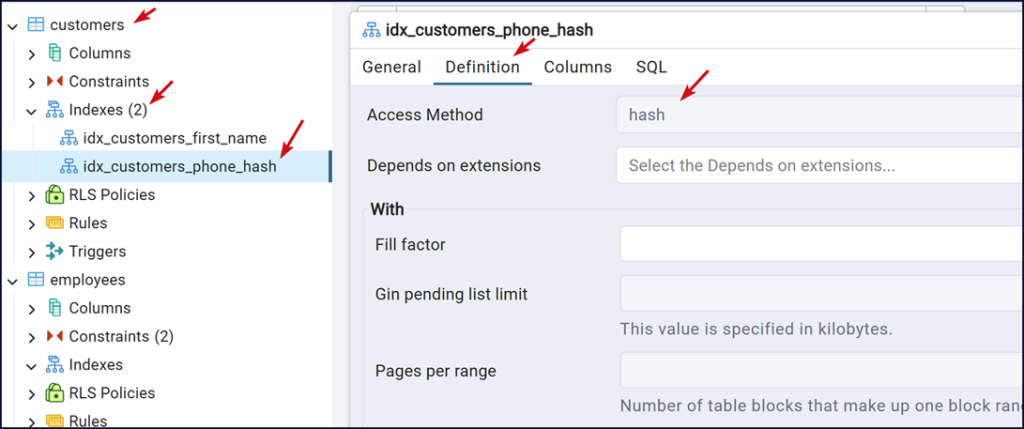The width and height of the screenshot is (1024, 429).
Task: Click the customers table icon
Action: (36, 24)
